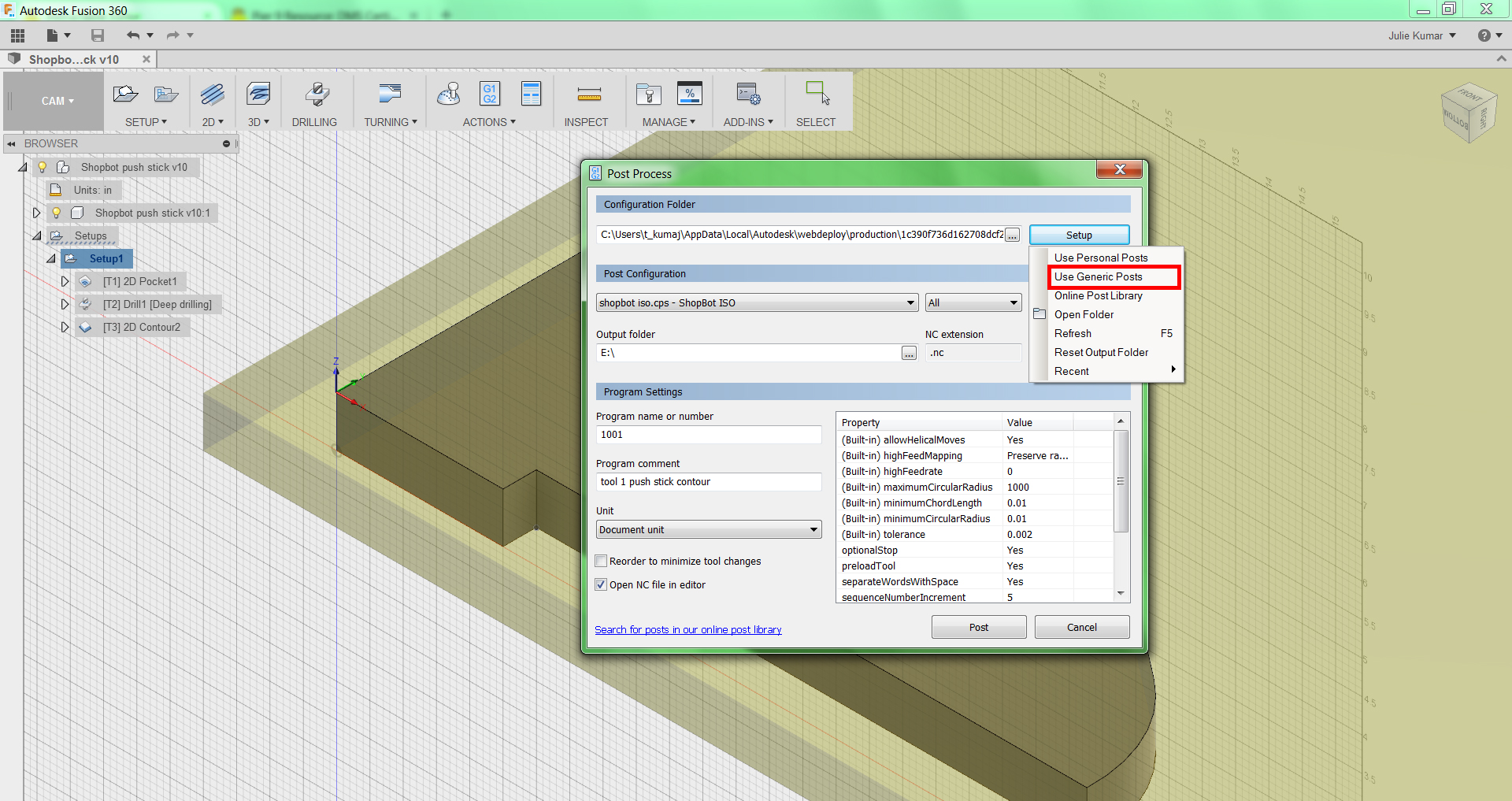Viewport: 1512px width, 801px height.
Task: Expand the Shopbot push stick v10:1 node
Action: point(36,213)
